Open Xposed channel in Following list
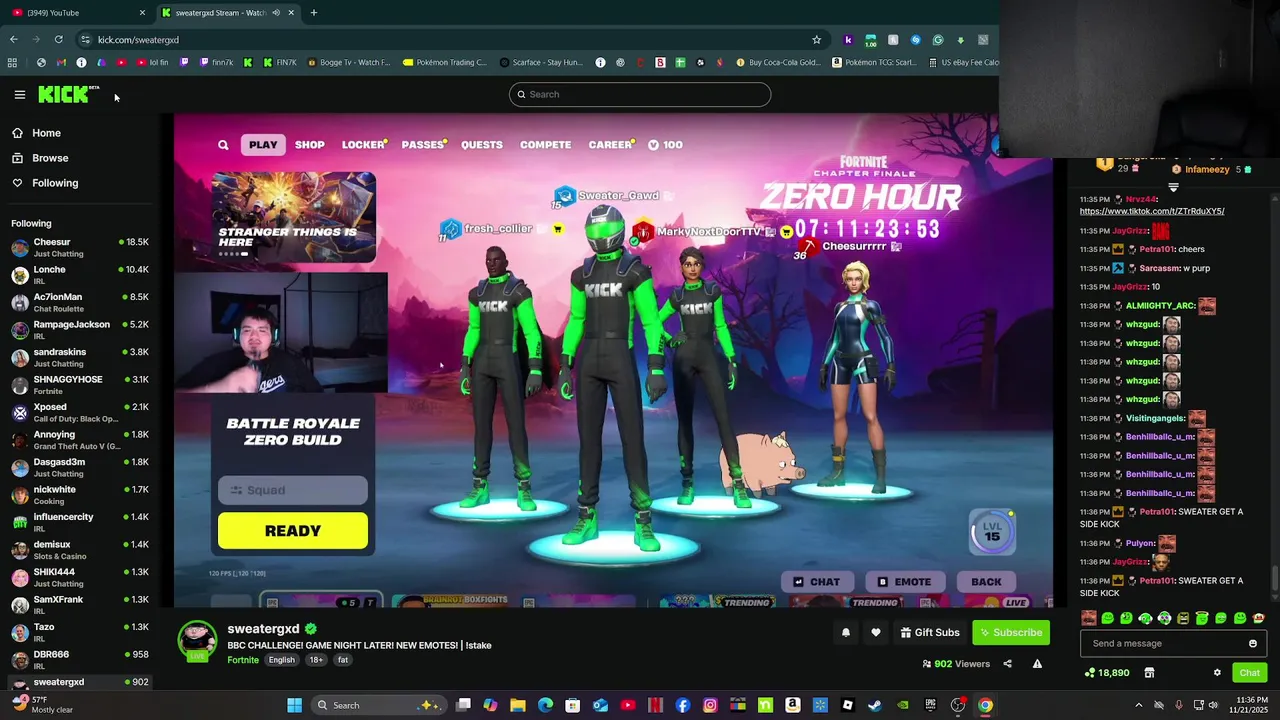This screenshot has height=720, width=1280. [x=80, y=412]
